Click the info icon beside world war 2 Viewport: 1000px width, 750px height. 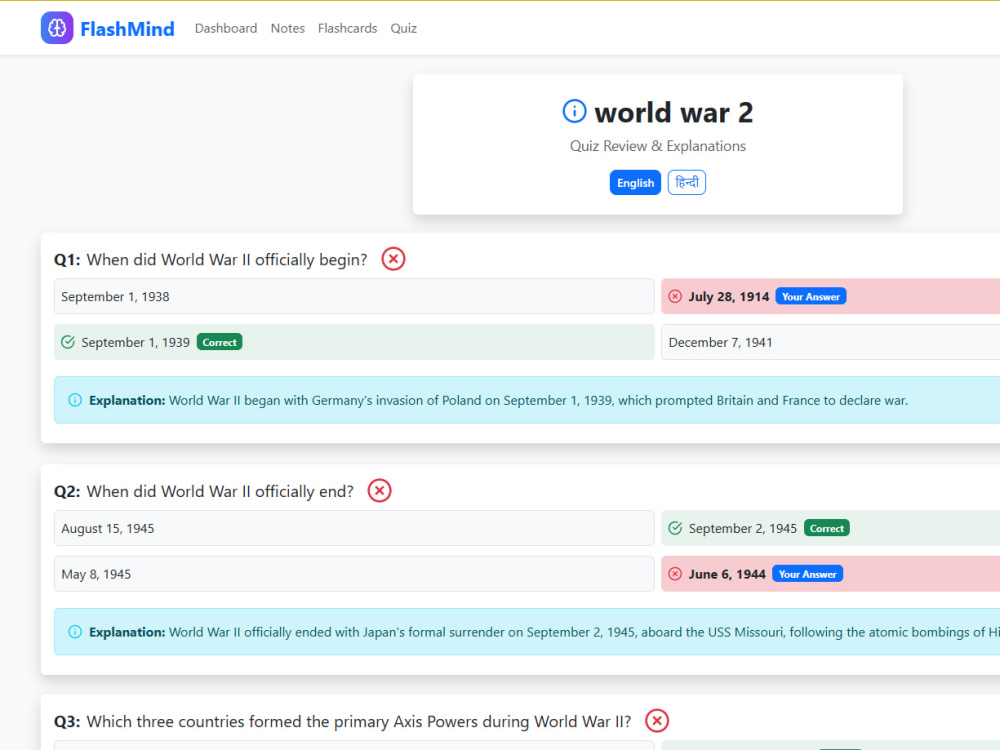pos(574,111)
